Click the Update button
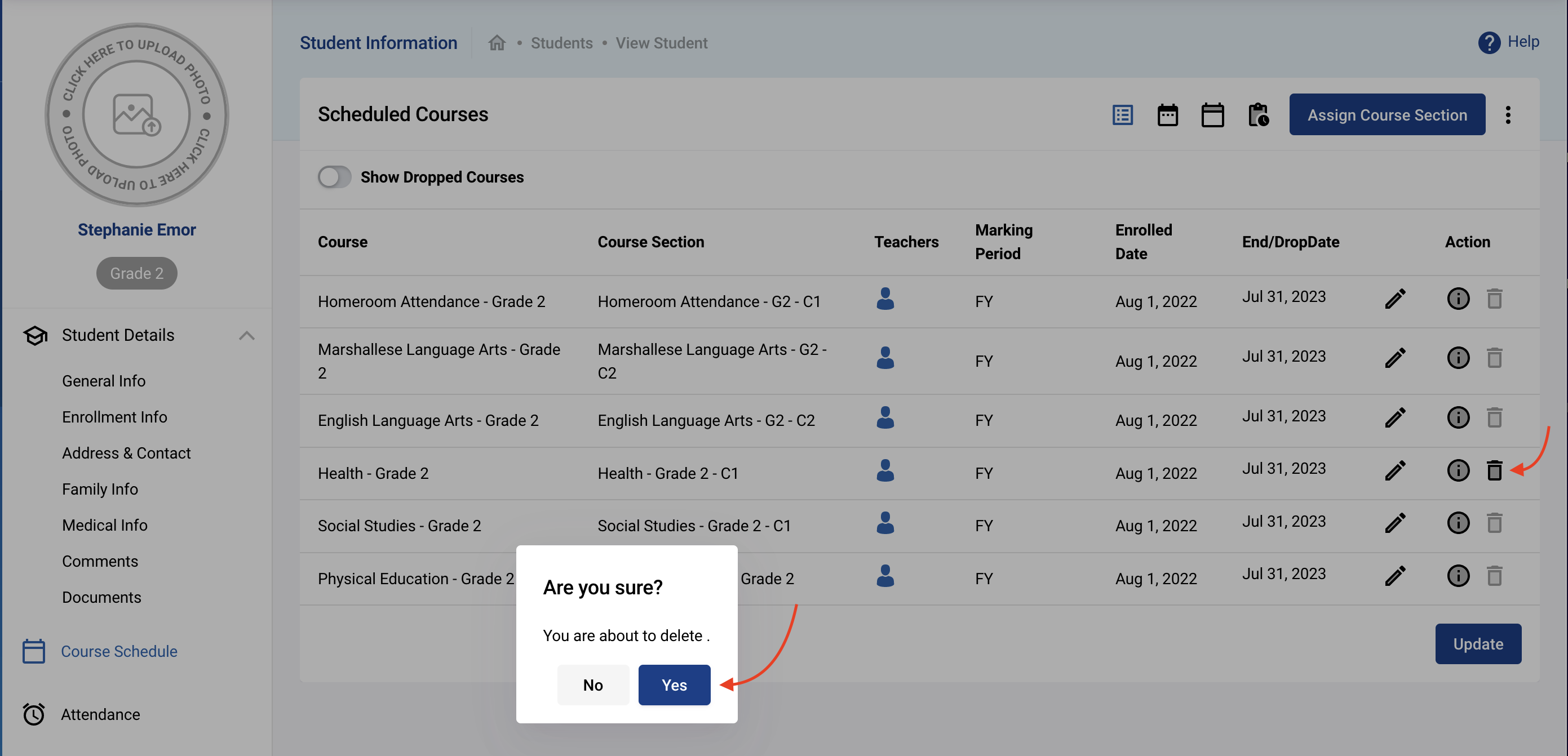 pos(1477,644)
